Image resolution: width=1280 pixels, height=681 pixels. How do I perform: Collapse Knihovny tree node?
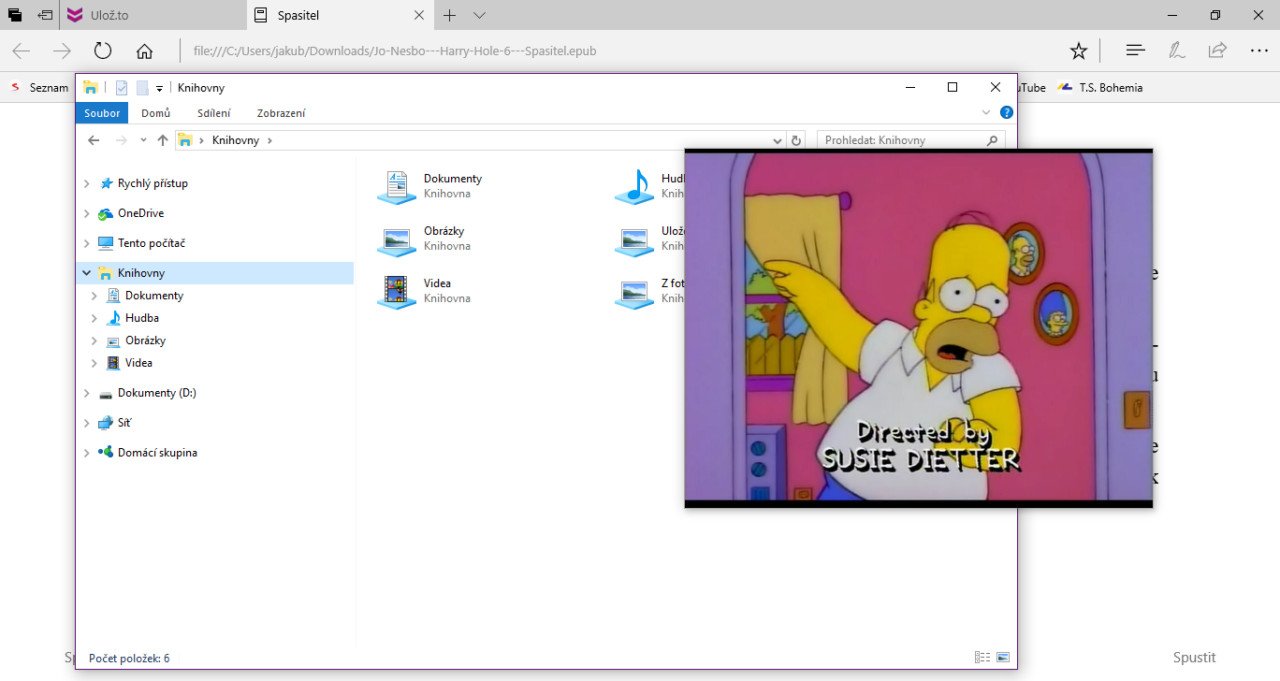(x=86, y=273)
